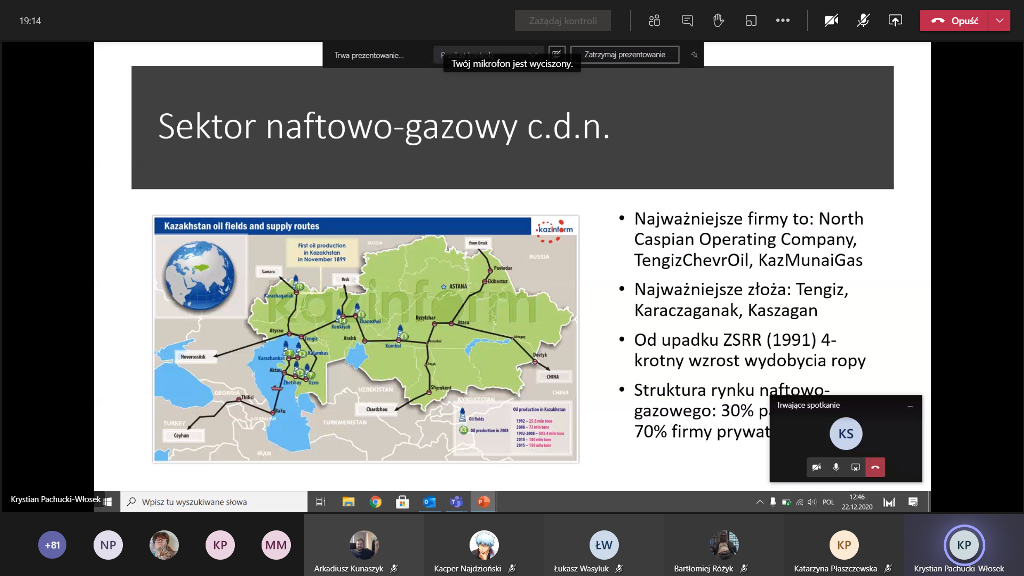The image size is (1024, 576).
Task: Click microphone icon in Trwające spotkanie popup
Action: point(836,467)
